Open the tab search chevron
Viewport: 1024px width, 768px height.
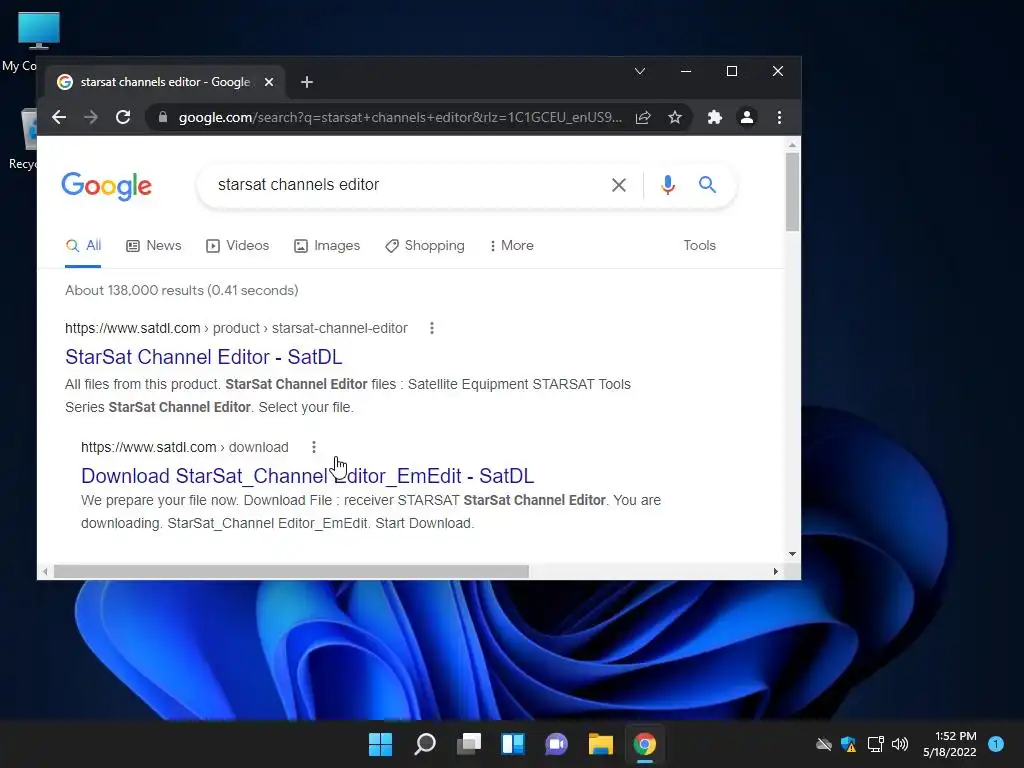640,71
